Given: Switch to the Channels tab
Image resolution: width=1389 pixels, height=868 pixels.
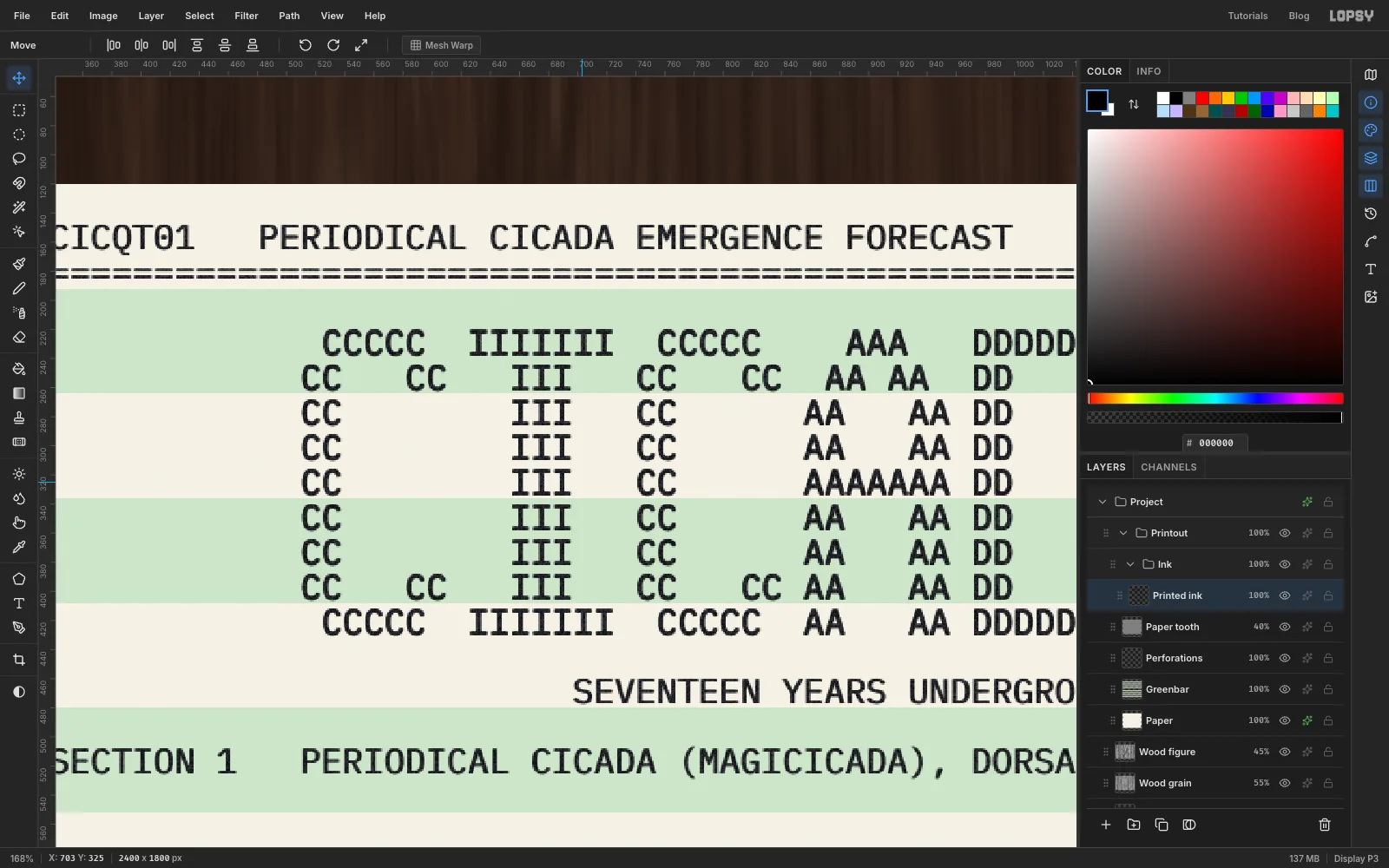Looking at the screenshot, I should pyautogui.click(x=1168, y=467).
